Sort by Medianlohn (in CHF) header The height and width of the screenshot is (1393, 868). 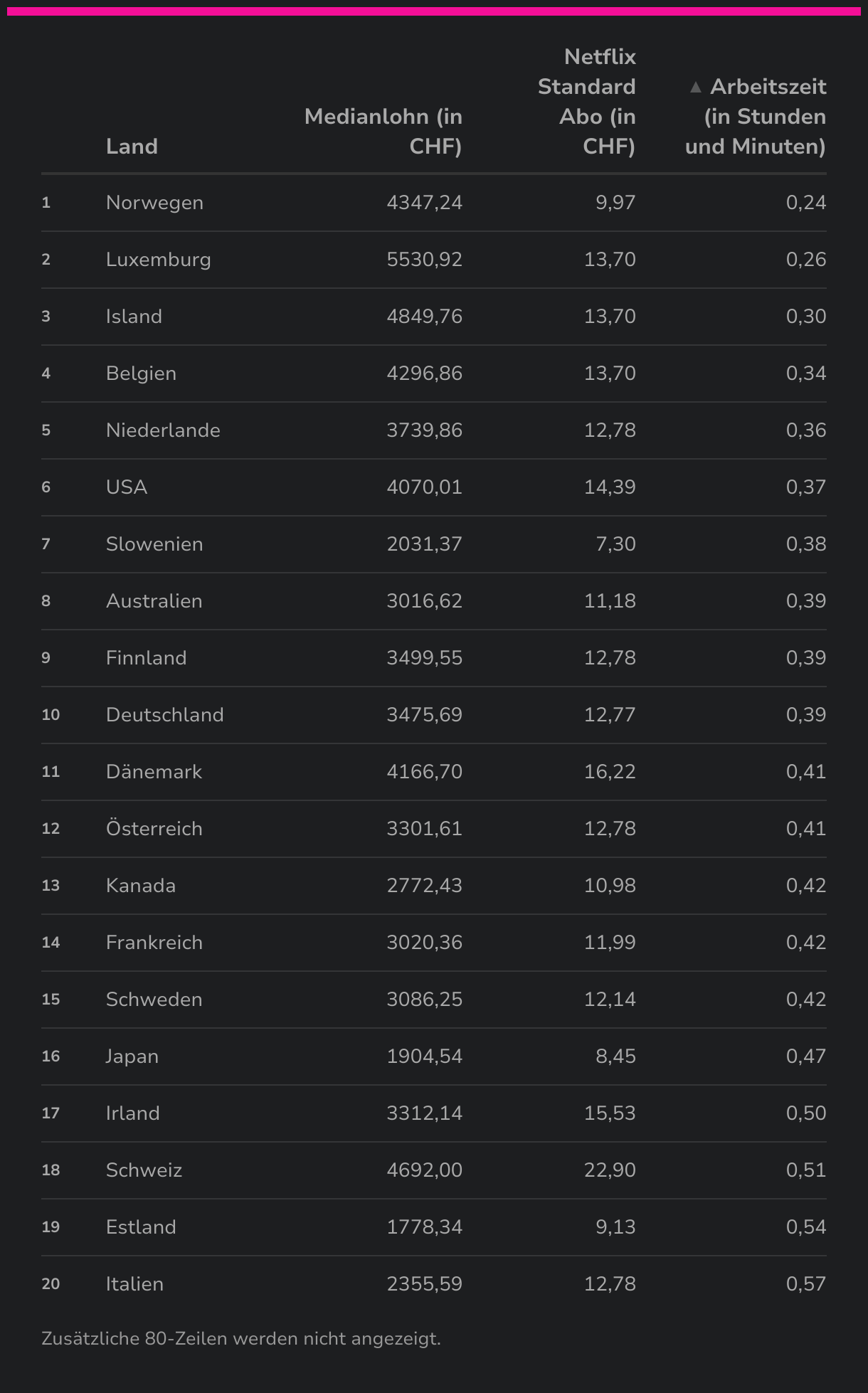pos(383,132)
